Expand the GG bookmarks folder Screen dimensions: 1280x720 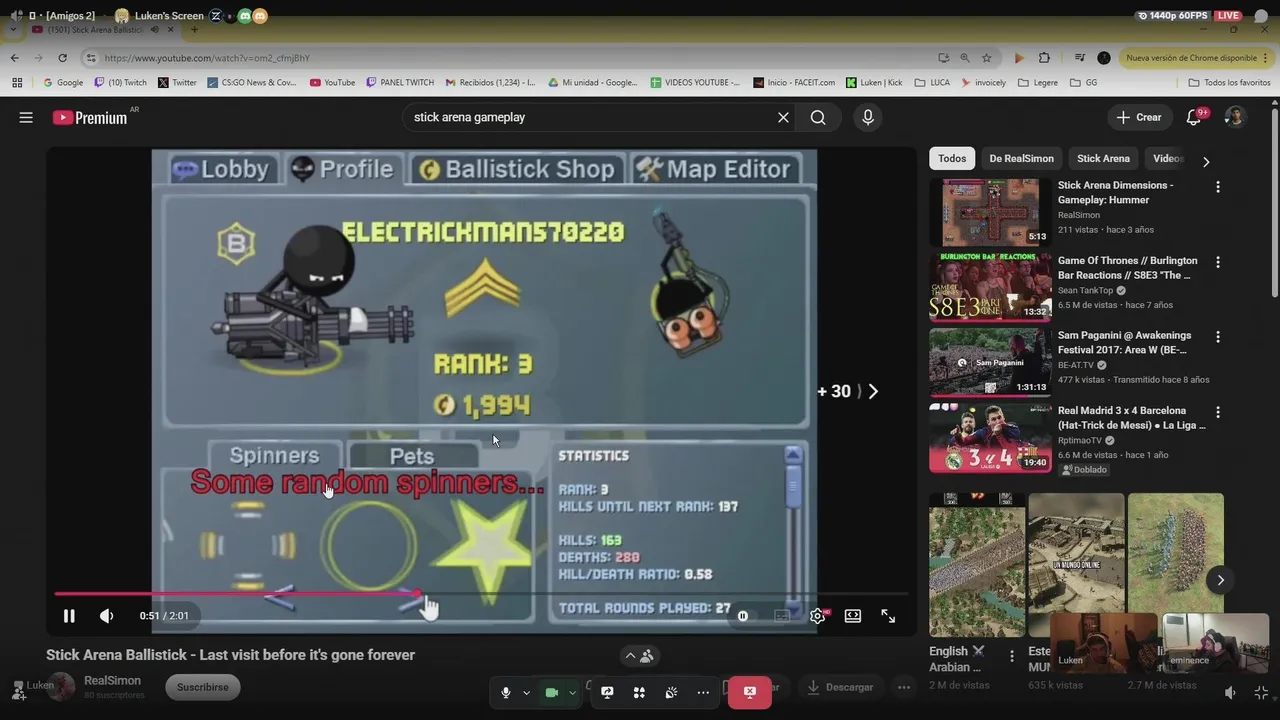point(1083,82)
